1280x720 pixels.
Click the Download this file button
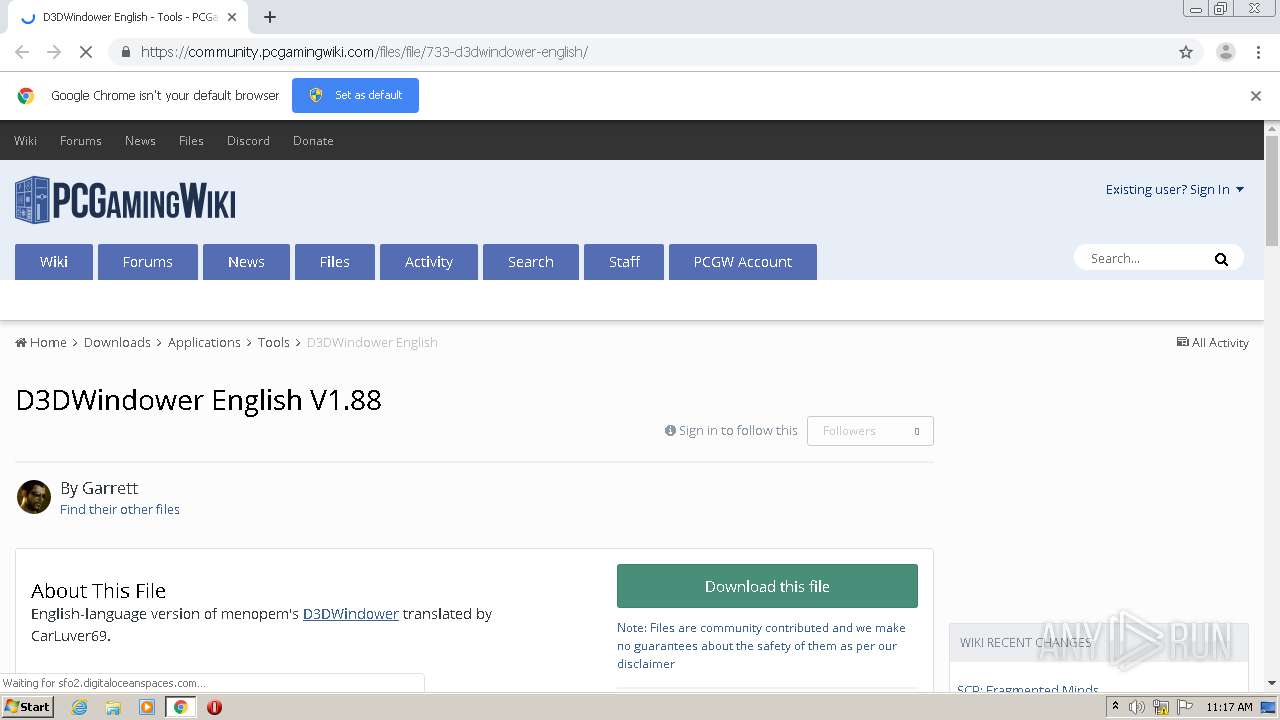(x=767, y=586)
